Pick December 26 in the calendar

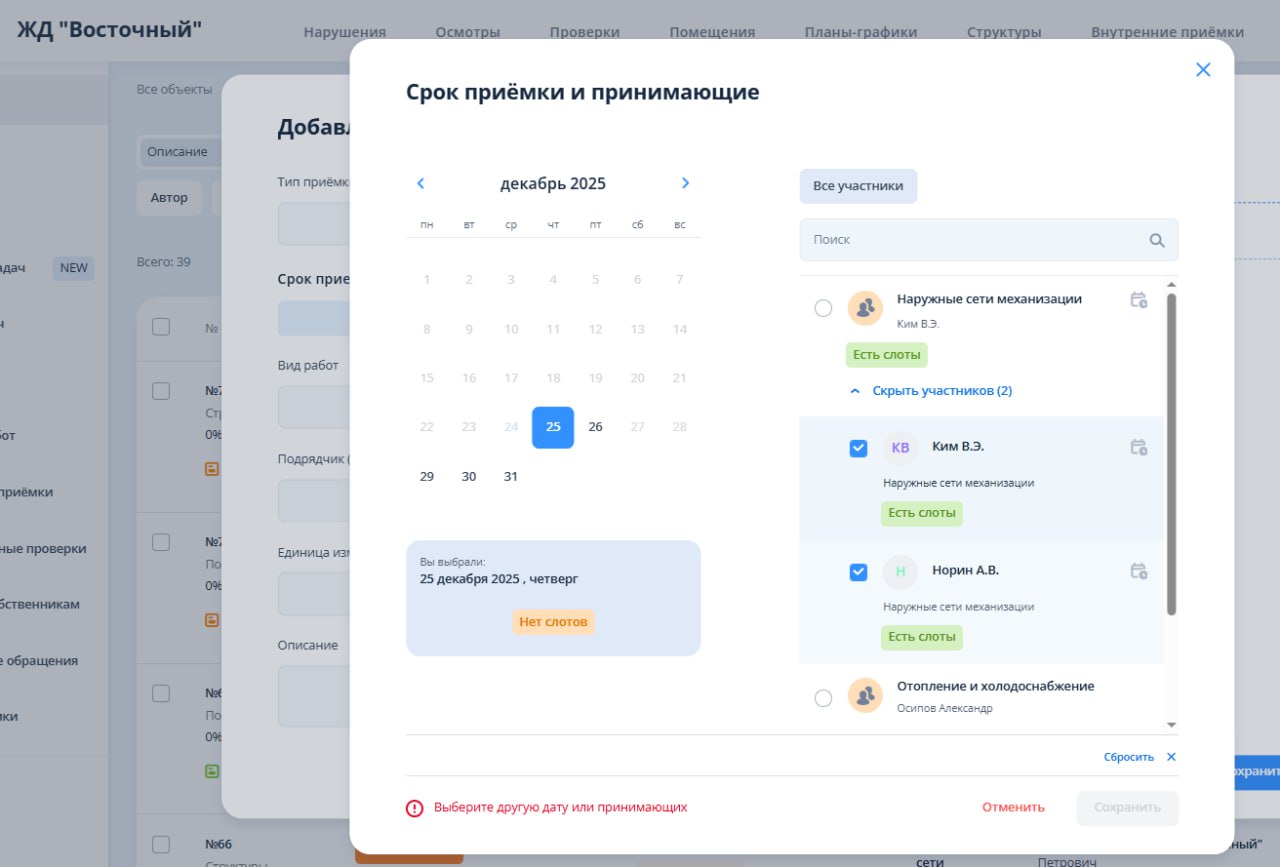click(x=595, y=427)
